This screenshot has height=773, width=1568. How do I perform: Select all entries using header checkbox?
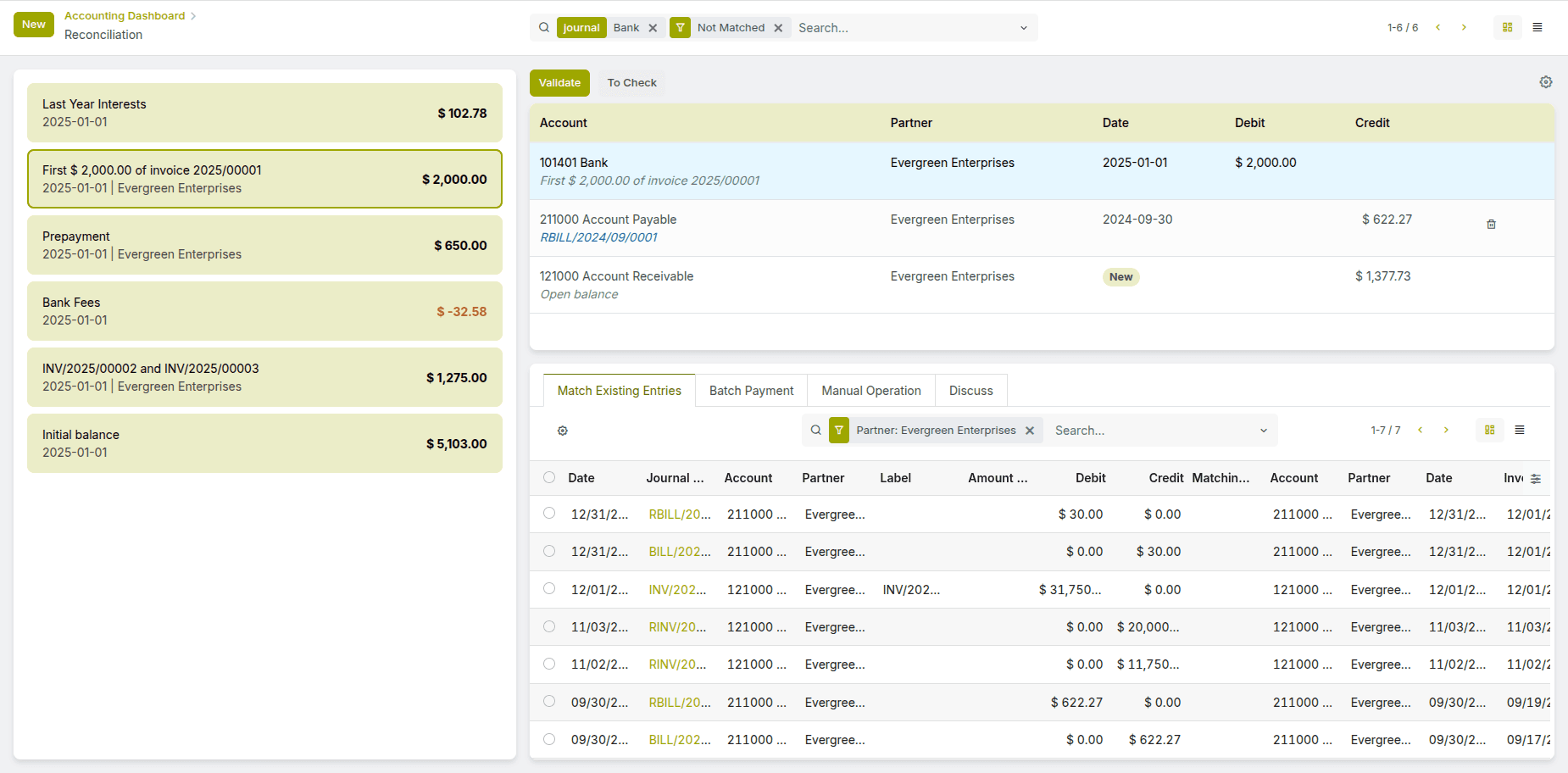point(549,478)
